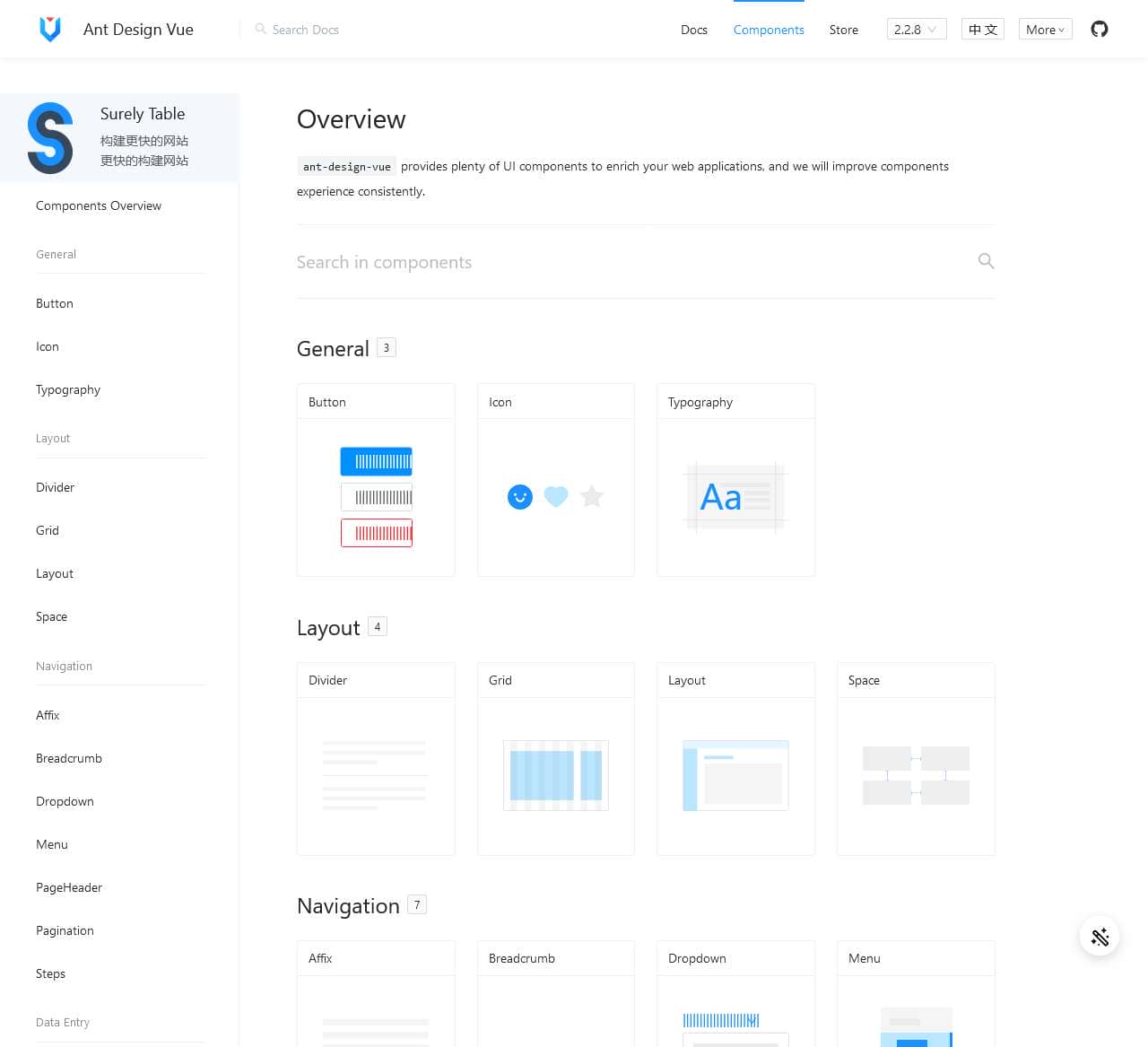Click the Data Entry sidebar group label
Screen dimensions: 1148x1047
click(x=63, y=1022)
